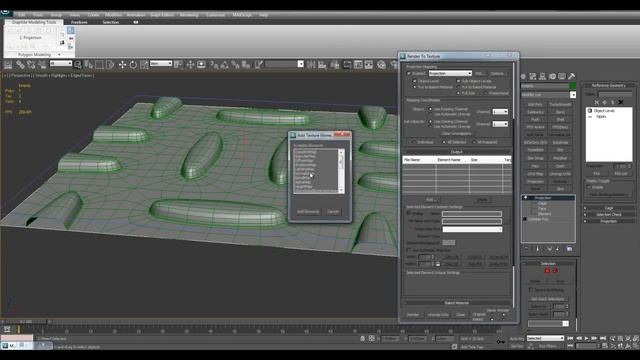Switch to the Modify panel tab icon

533,76
